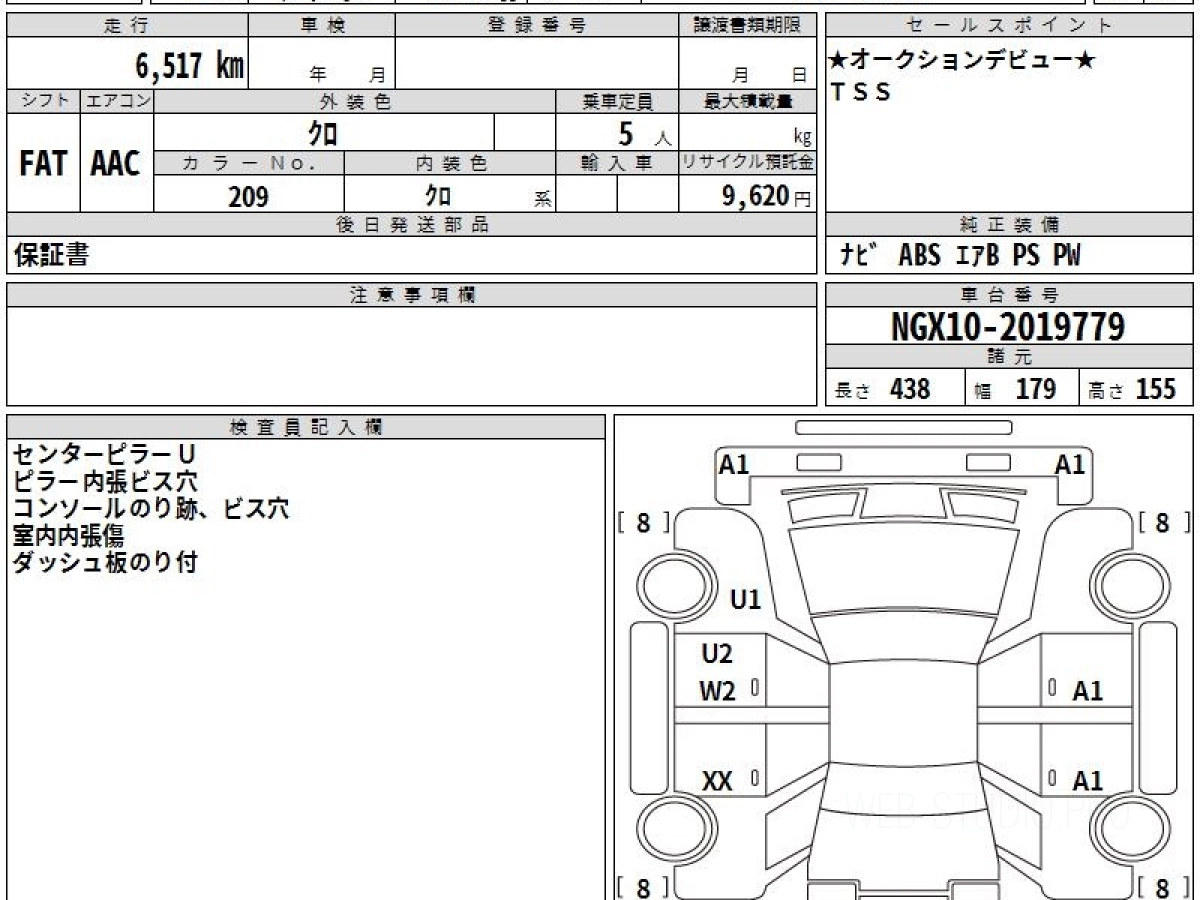Image resolution: width=1200 pixels, height=900 pixels.
Task: Click the 車検 header cell
Action: pos(321,26)
